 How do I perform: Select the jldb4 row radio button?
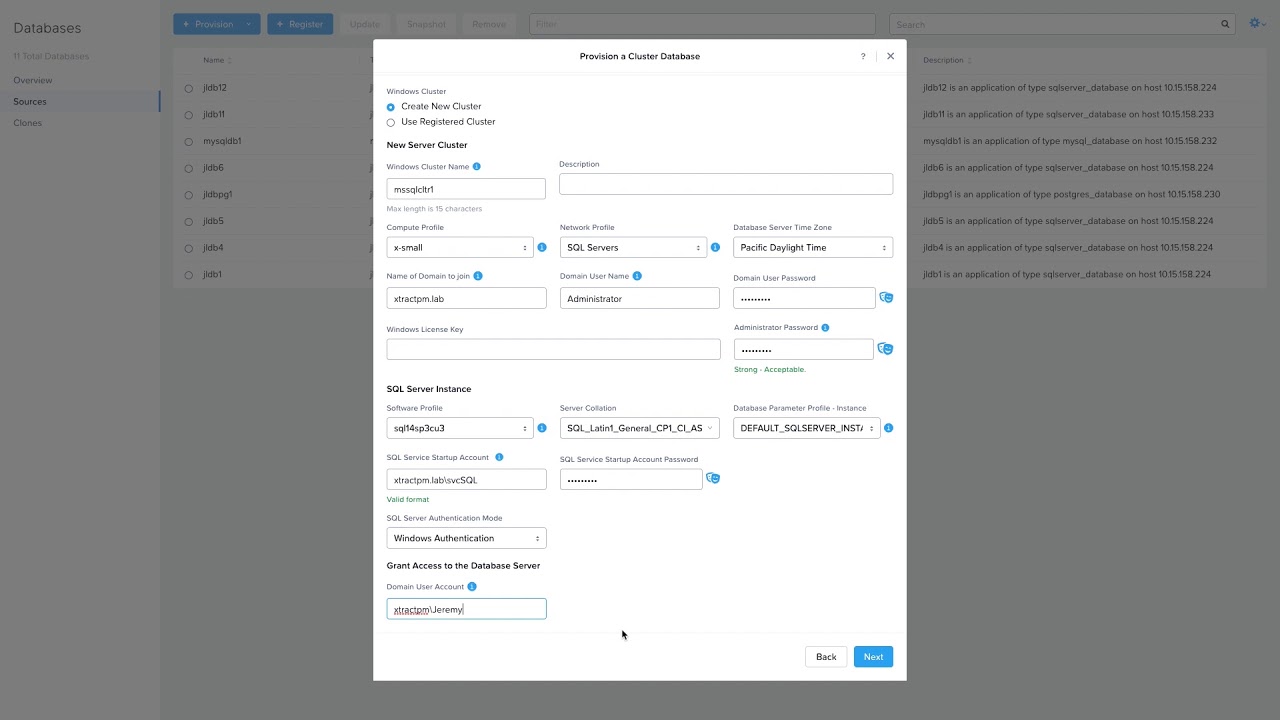pyautogui.click(x=188, y=248)
